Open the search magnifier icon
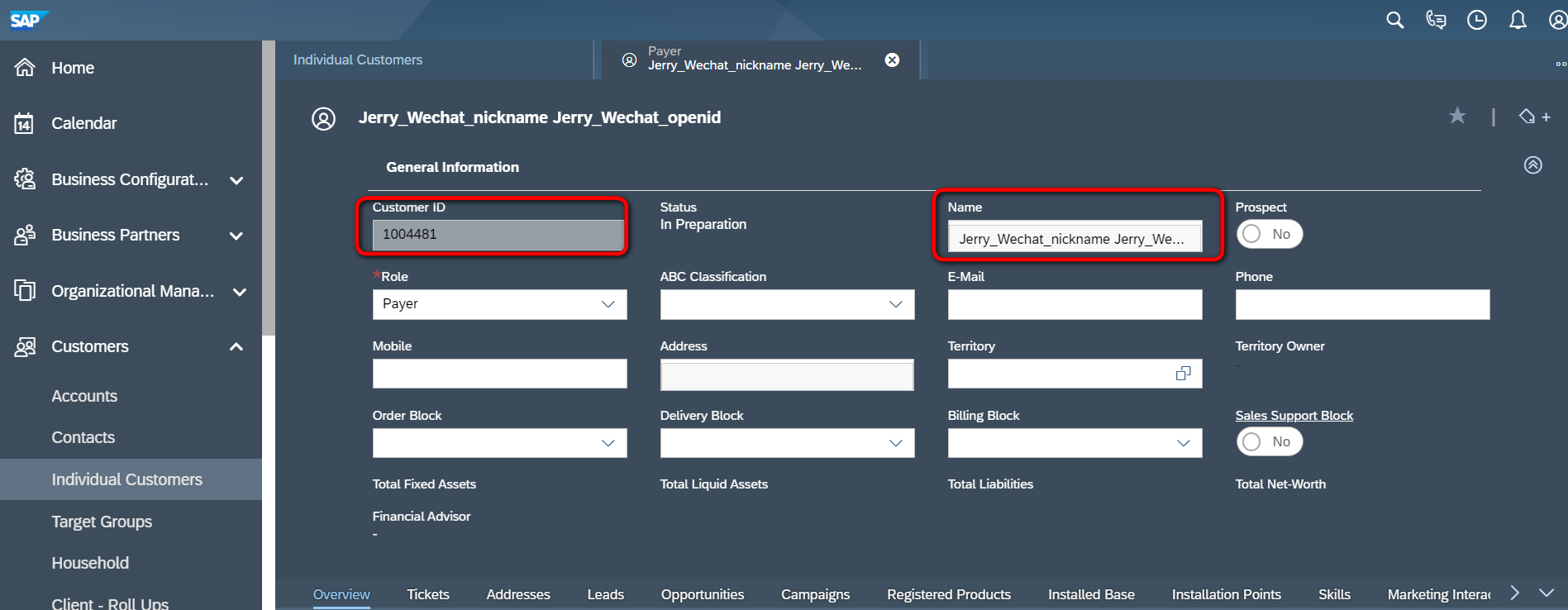 tap(1395, 20)
